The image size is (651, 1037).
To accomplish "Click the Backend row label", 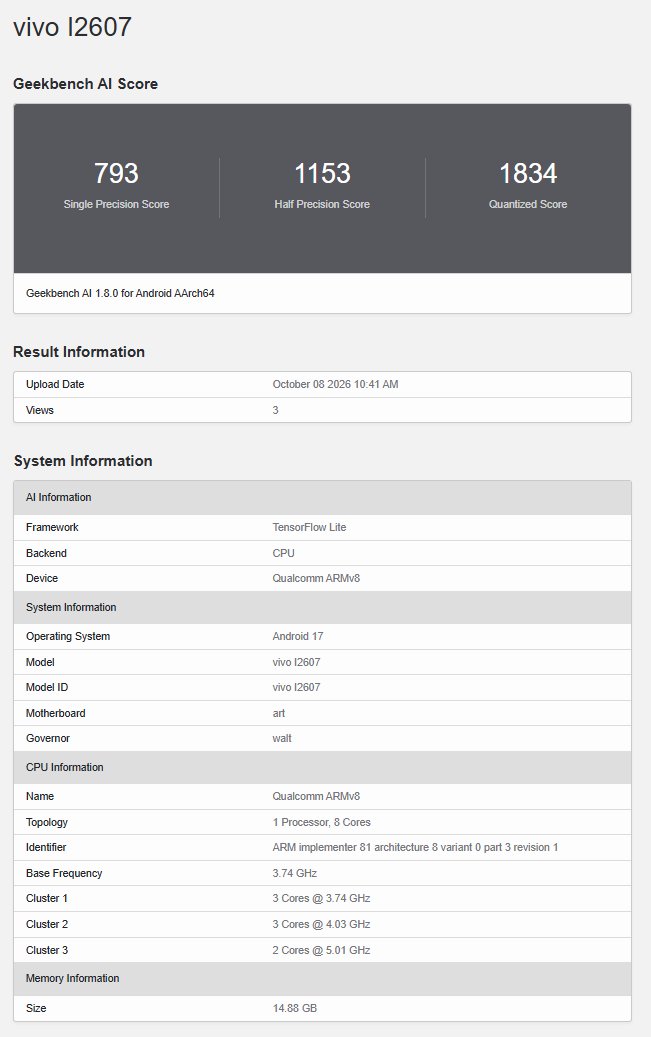I will (46, 553).
